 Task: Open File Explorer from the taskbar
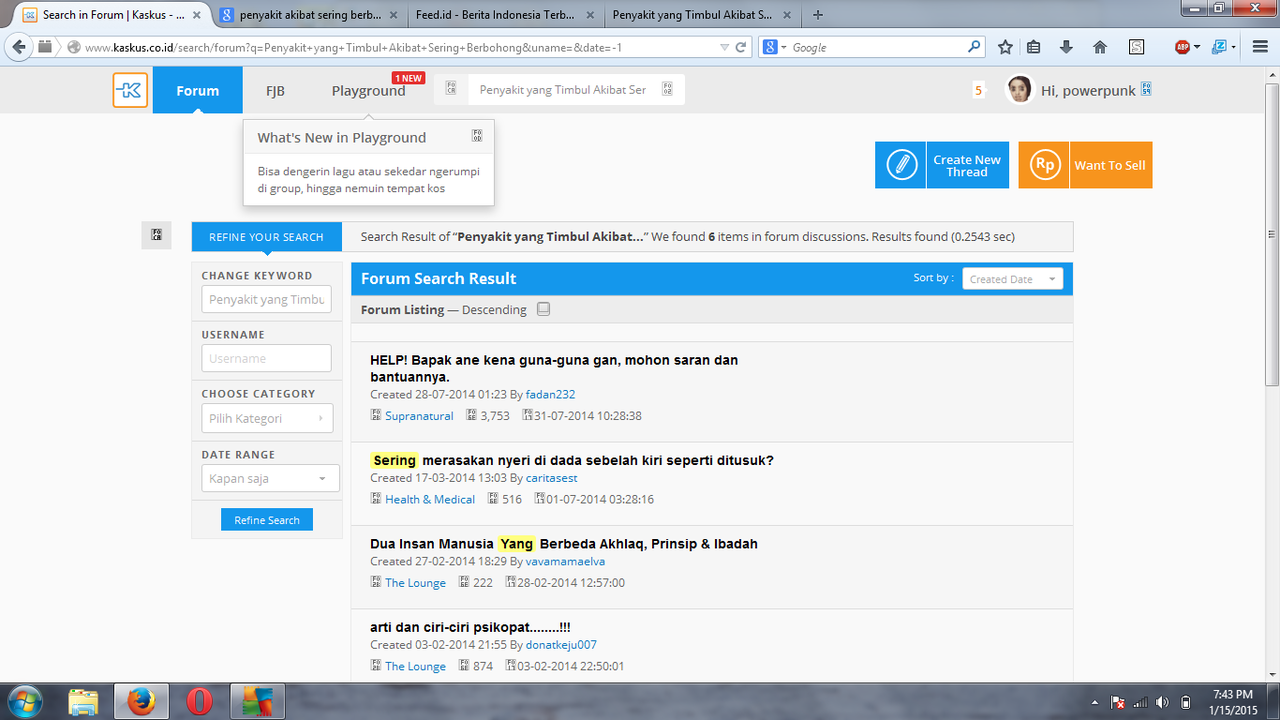(83, 701)
